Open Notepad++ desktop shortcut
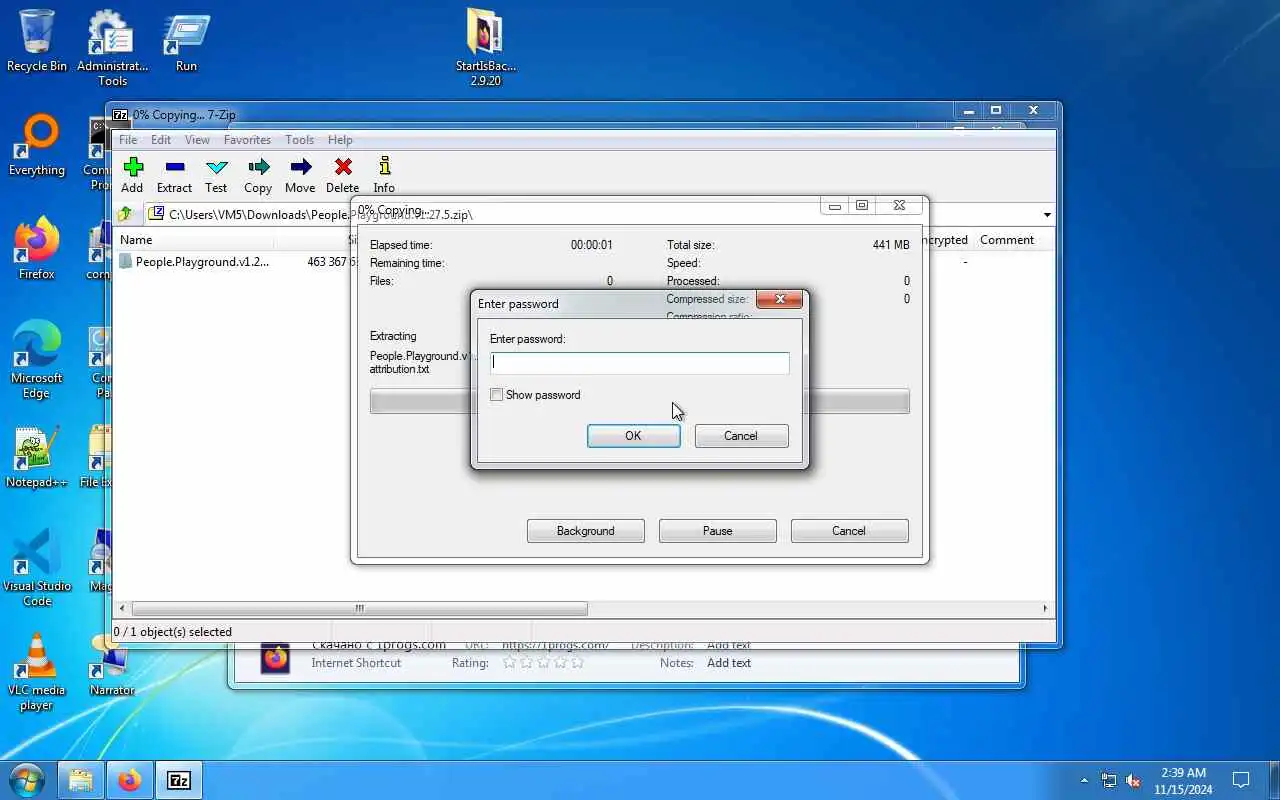Image resolution: width=1280 pixels, height=800 pixels. pyautogui.click(x=37, y=458)
